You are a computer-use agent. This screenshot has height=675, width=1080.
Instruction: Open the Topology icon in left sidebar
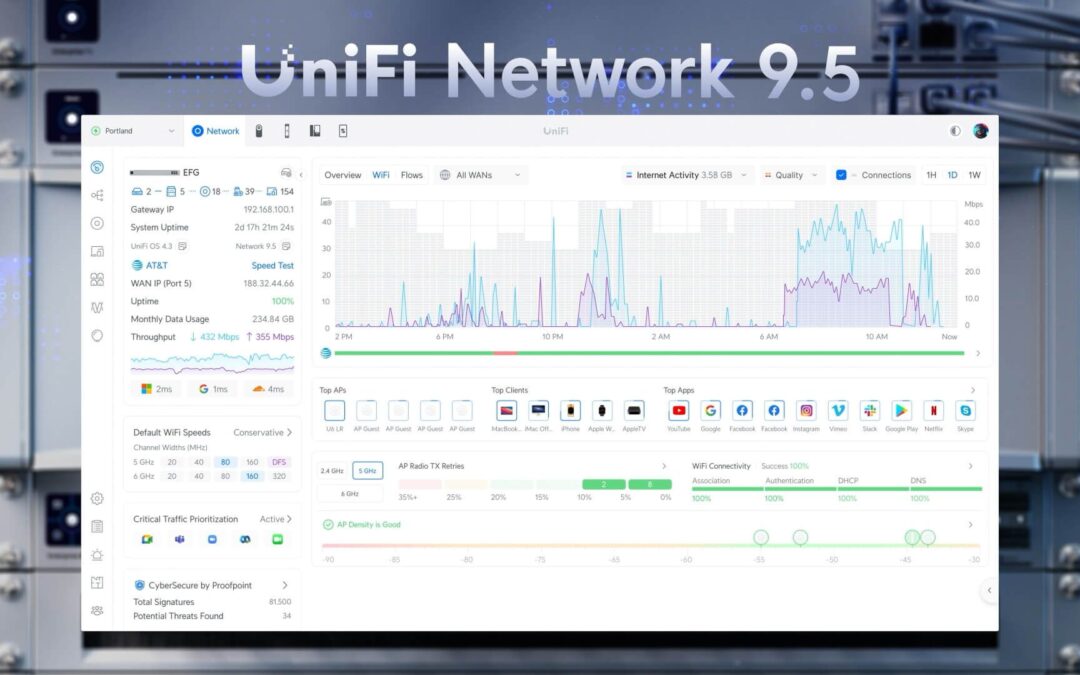click(x=97, y=196)
